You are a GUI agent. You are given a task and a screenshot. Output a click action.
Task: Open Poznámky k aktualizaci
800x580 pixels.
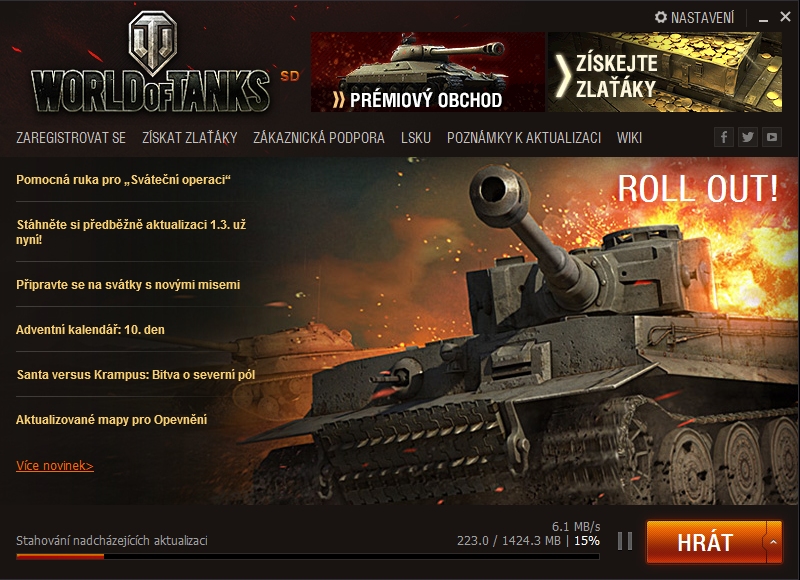[524, 138]
